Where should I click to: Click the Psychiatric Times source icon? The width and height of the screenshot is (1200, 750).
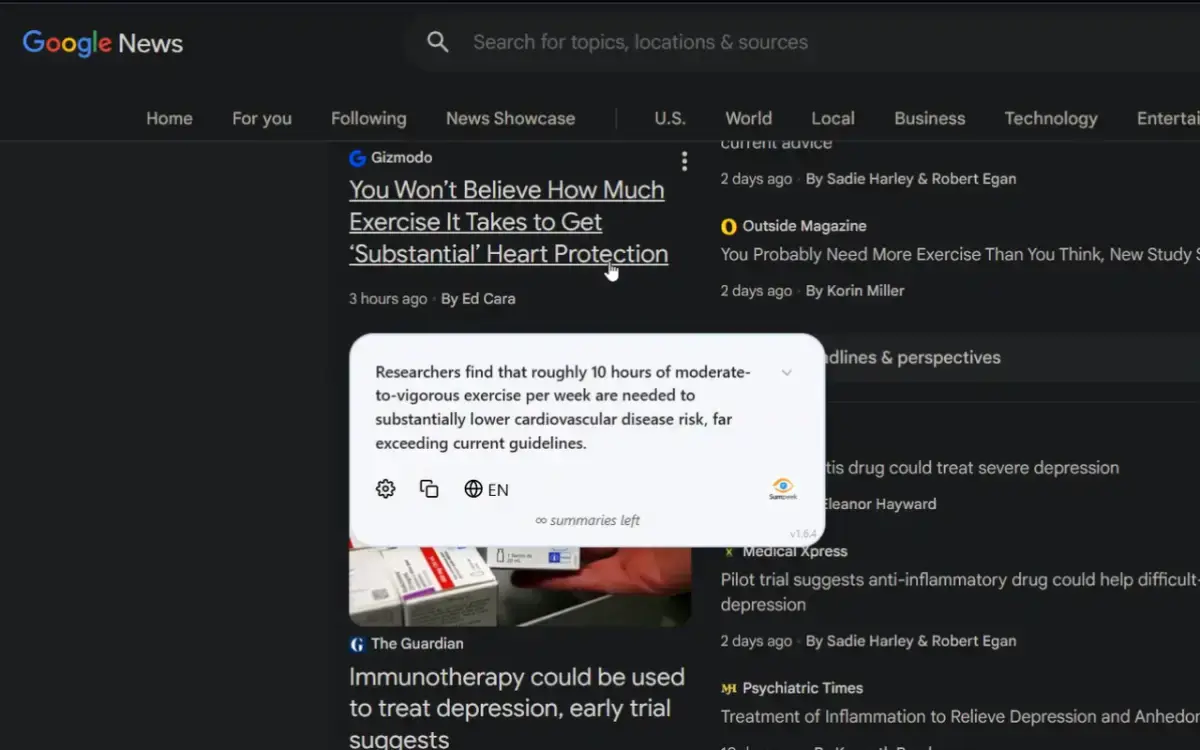pos(729,688)
